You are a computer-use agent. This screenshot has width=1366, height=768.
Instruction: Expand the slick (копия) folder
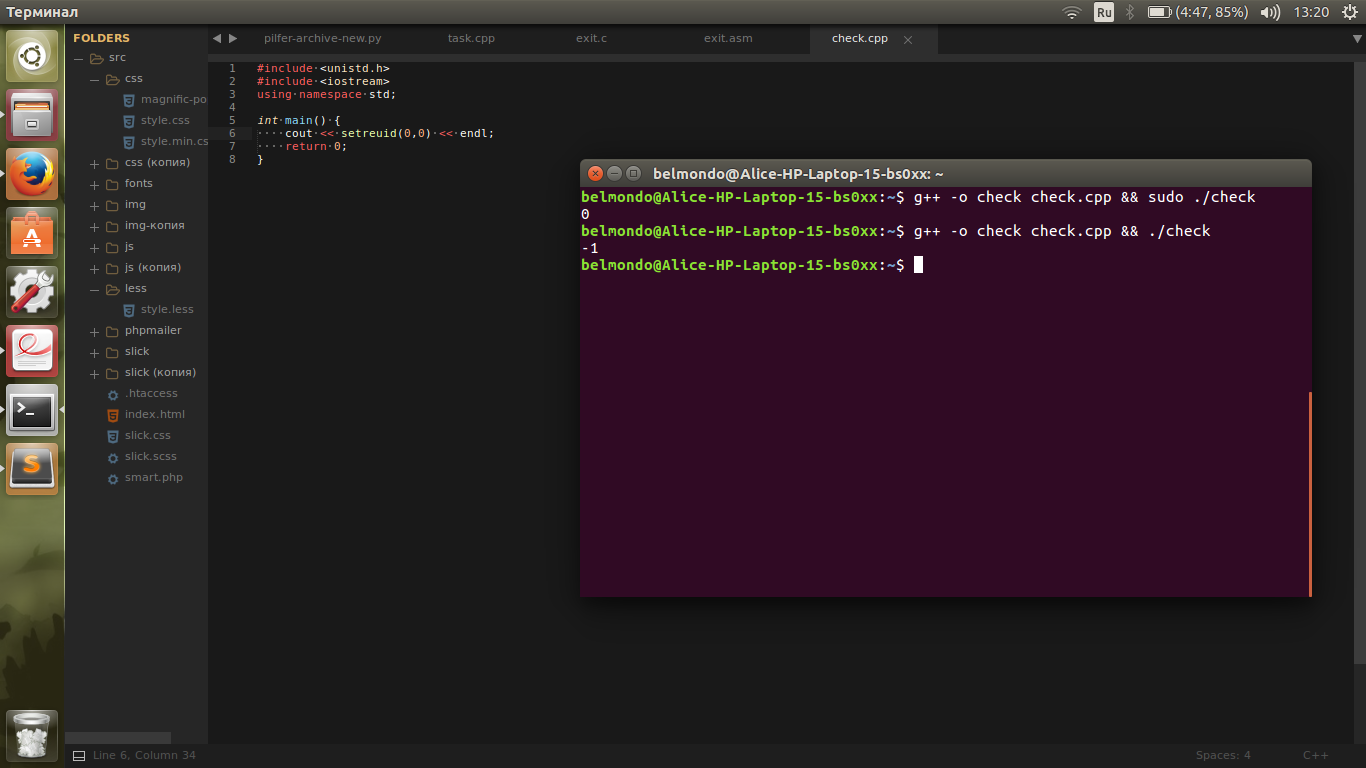coord(94,373)
